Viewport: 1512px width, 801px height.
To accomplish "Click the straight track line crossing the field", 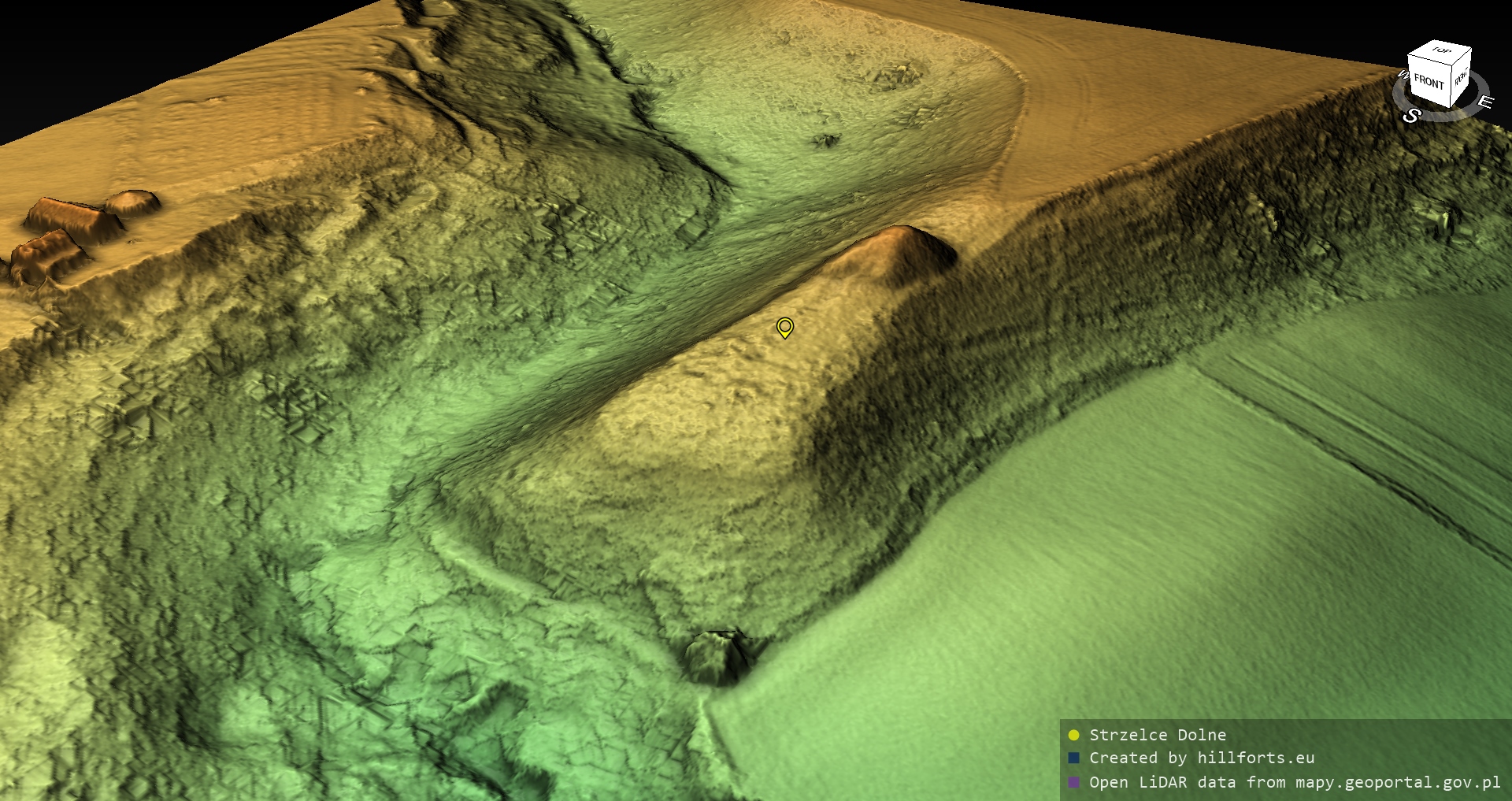I will pyautogui.click(x=1354, y=457).
